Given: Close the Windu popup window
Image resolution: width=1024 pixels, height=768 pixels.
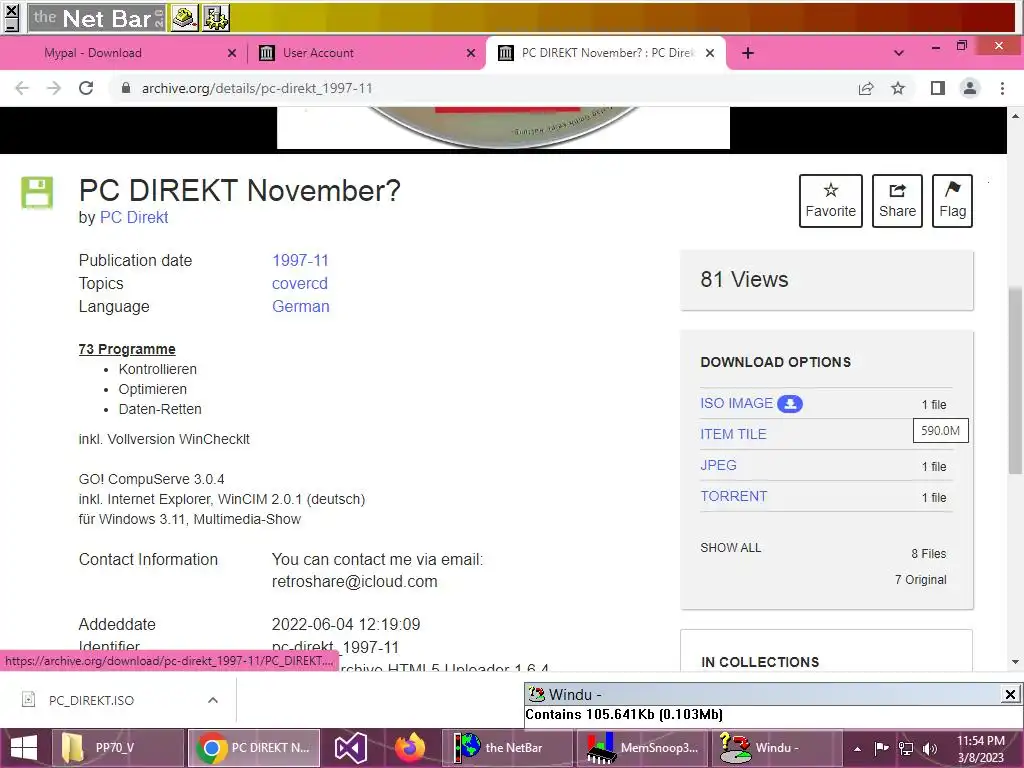Looking at the screenshot, I should pos(1010,694).
